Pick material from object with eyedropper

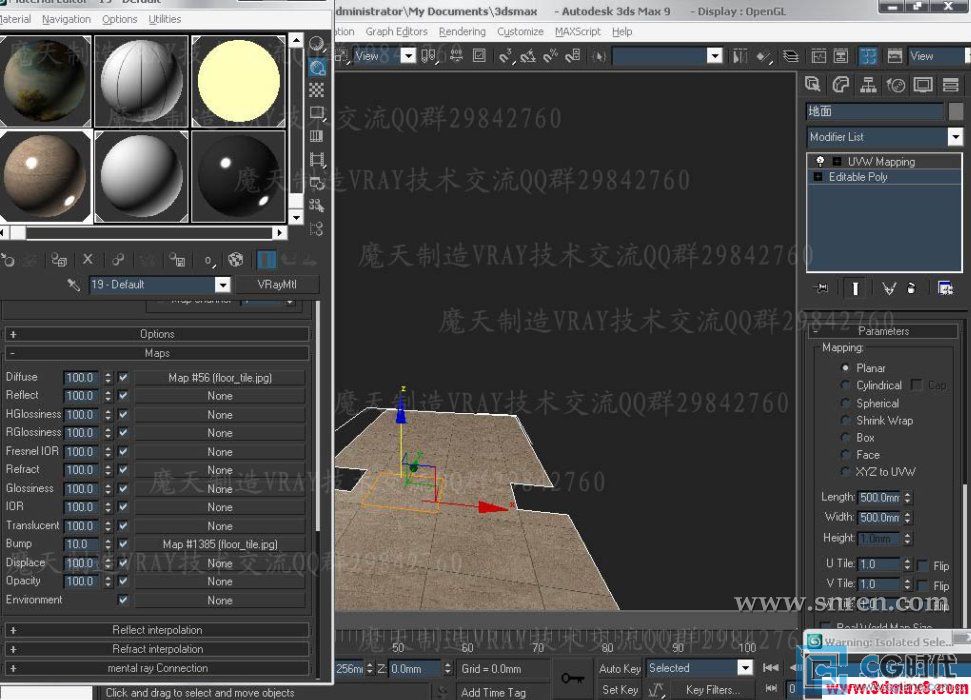73,285
